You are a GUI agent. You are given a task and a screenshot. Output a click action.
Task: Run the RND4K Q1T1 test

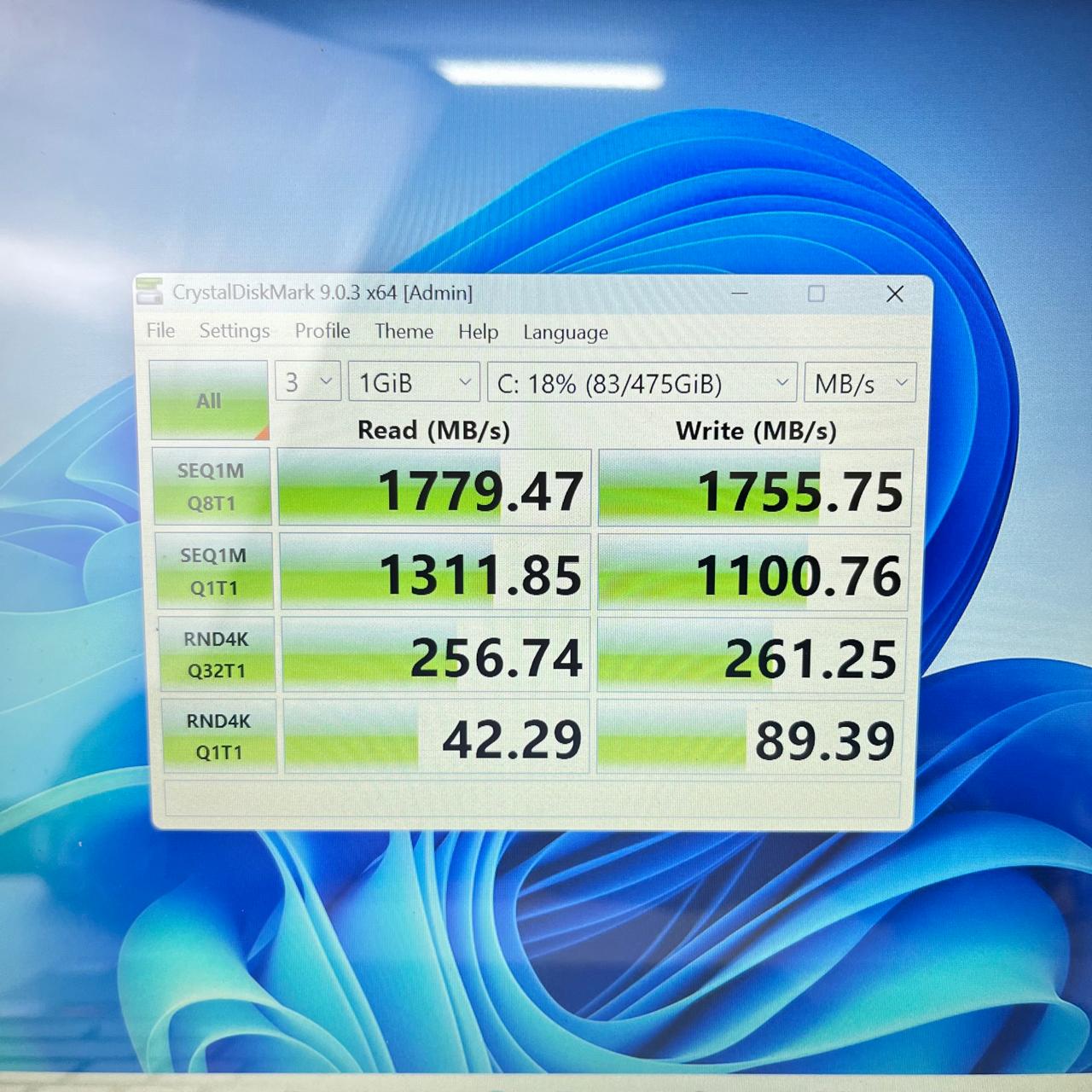point(219,736)
